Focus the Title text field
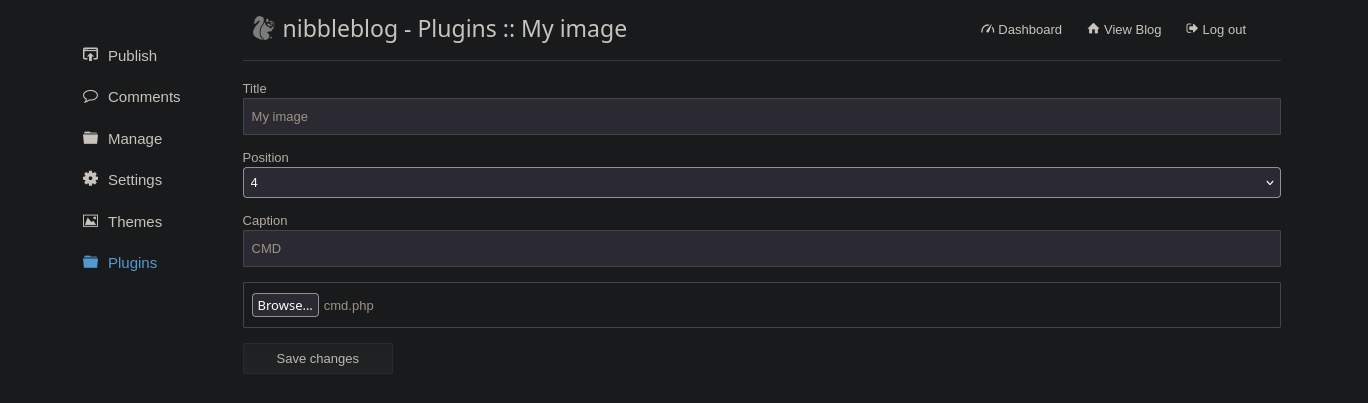The height and width of the screenshot is (403, 1368). (x=761, y=116)
